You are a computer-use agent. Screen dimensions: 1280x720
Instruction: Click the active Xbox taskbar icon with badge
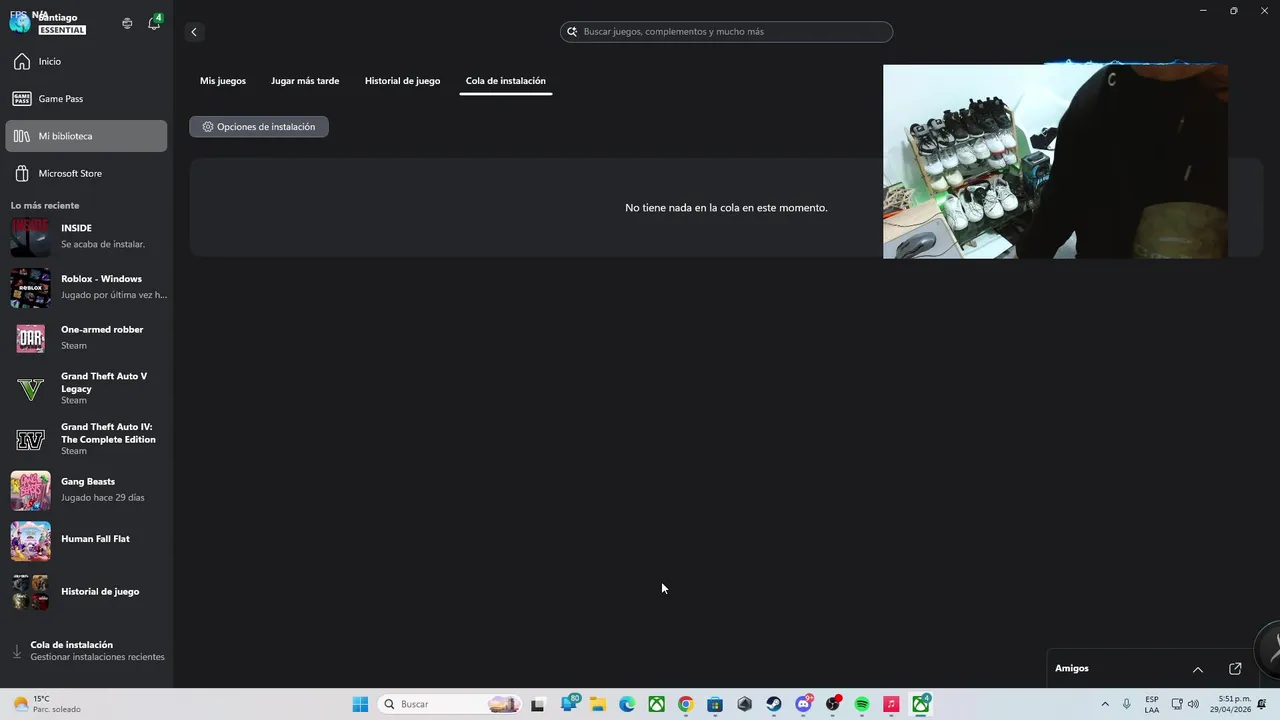coord(921,704)
